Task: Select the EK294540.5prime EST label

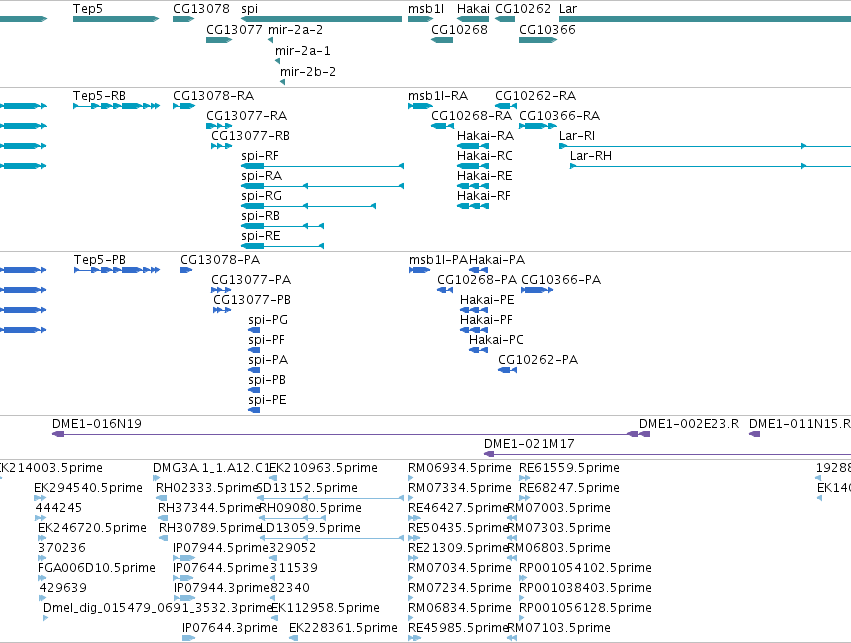Action: tap(88, 488)
